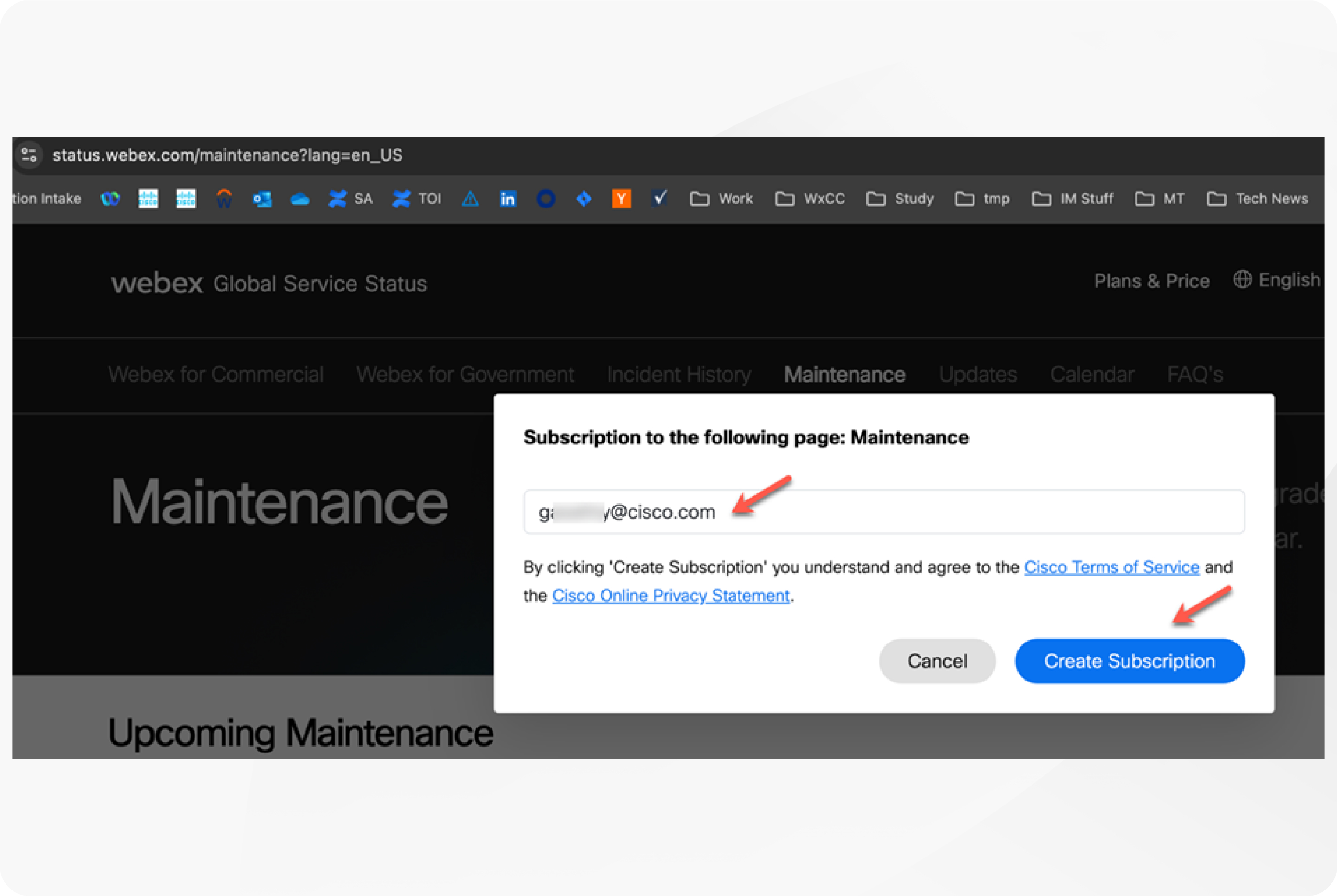The width and height of the screenshot is (1337, 896).
Task: Click the email address input field
Action: tap(883, 512)
